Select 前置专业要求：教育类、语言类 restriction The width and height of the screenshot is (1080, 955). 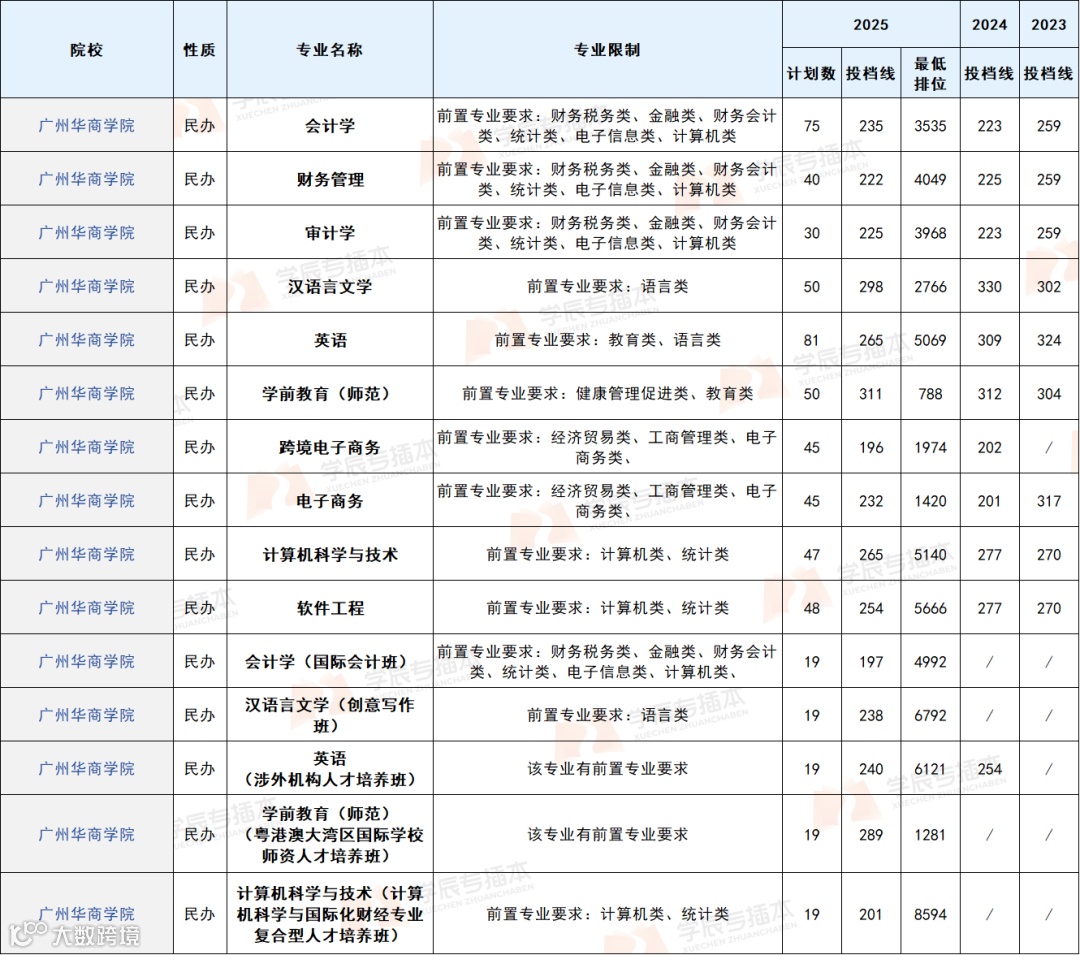click(608, 339)
